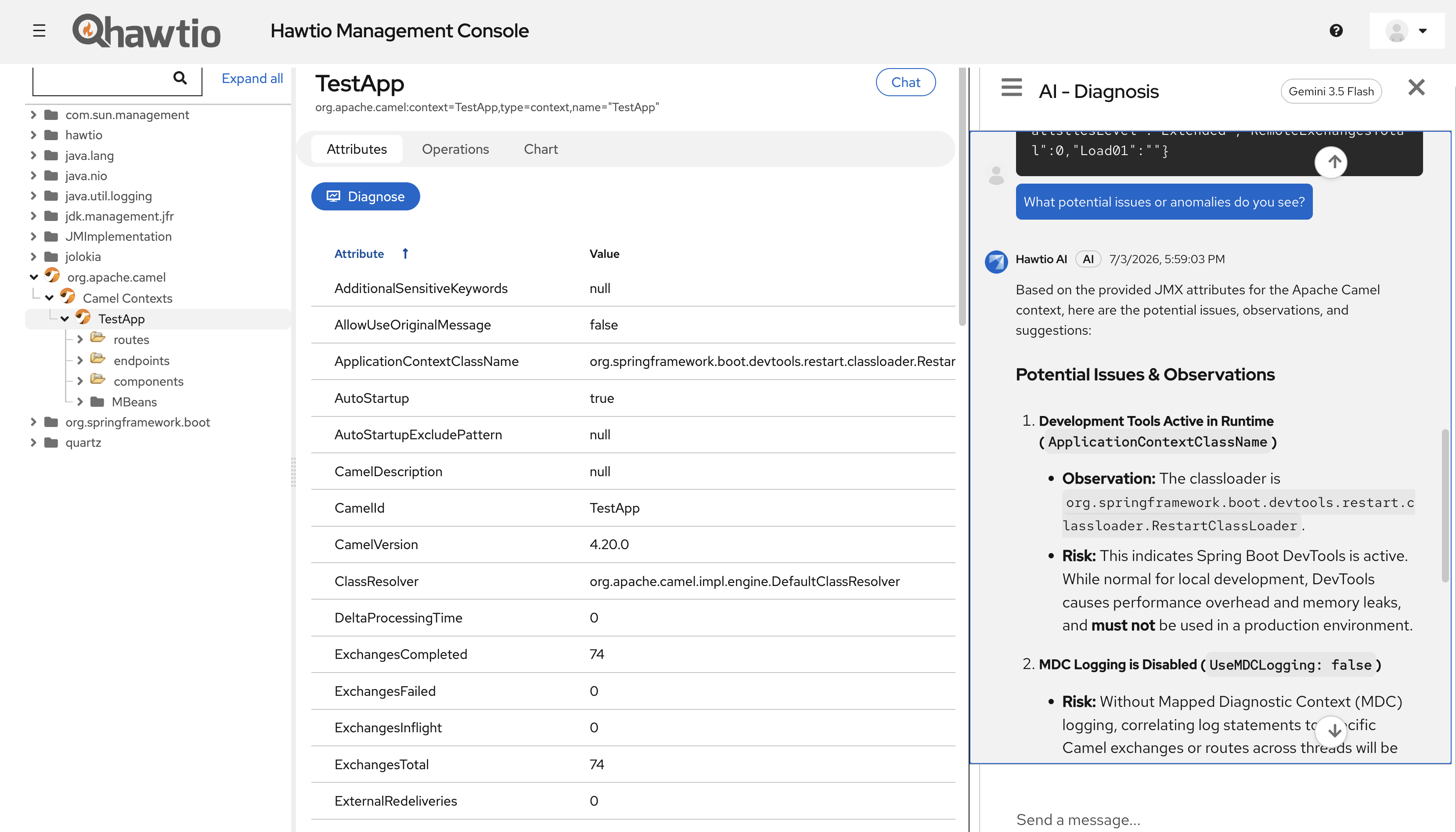This screenshot has width=1456, height=832.
Task: Switch to the Chart tab
Action: pyautogui.click(x=541, y=149)
